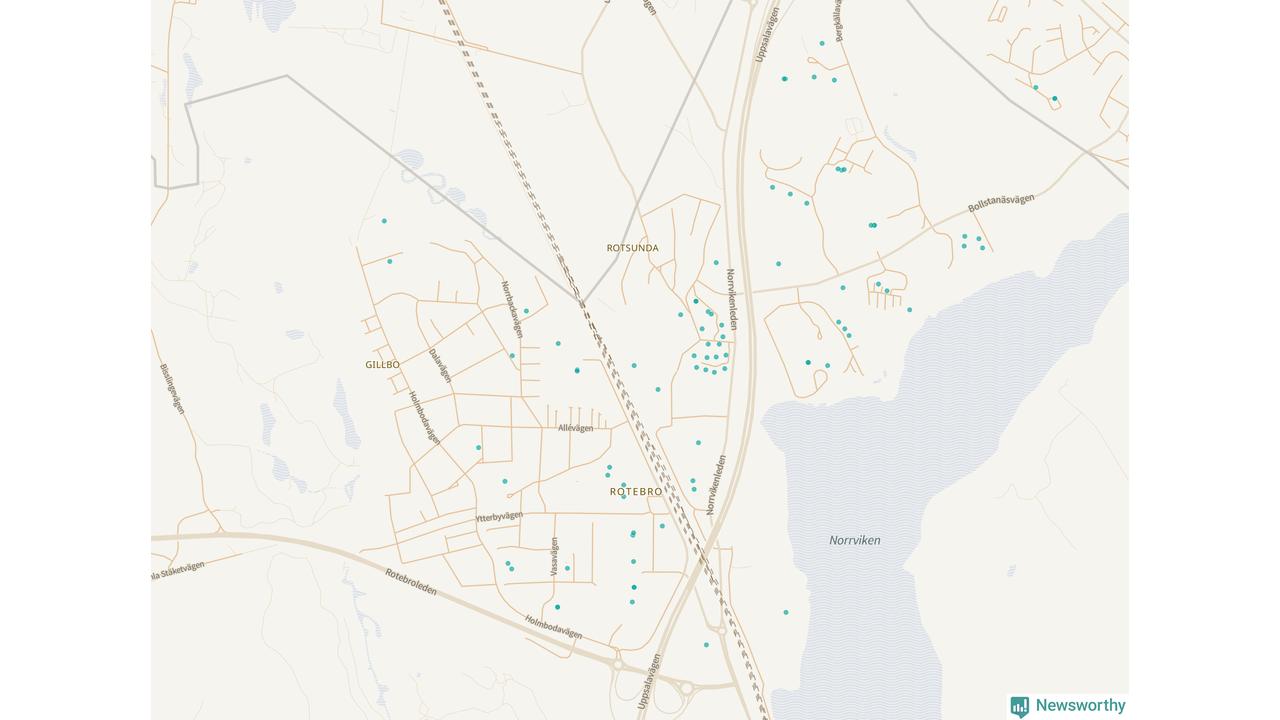Viewport: 1280px width, 720px height.
Task: Select the Dalavägen street label
Action: coord(440,365)
